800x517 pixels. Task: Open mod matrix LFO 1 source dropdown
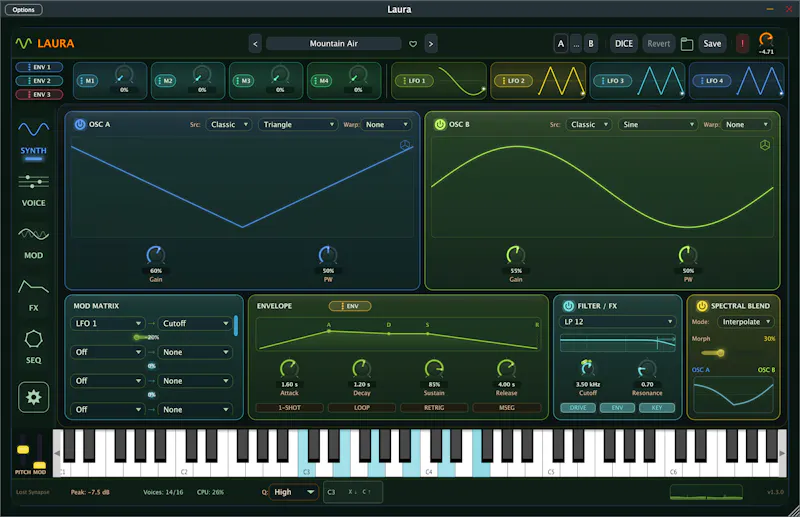coord(107,324)
